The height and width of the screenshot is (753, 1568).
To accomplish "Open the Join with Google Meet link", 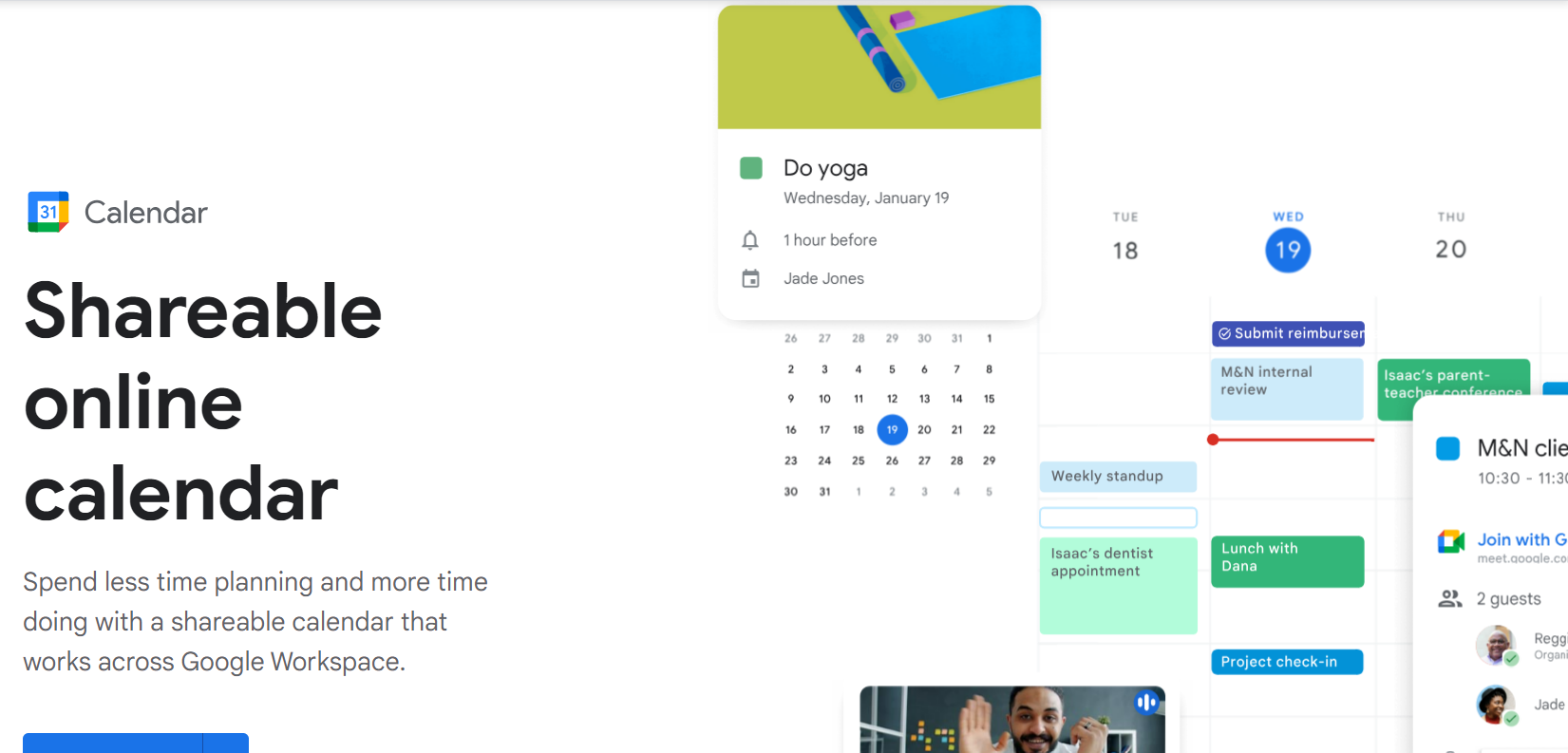I will click(1520, 539).
